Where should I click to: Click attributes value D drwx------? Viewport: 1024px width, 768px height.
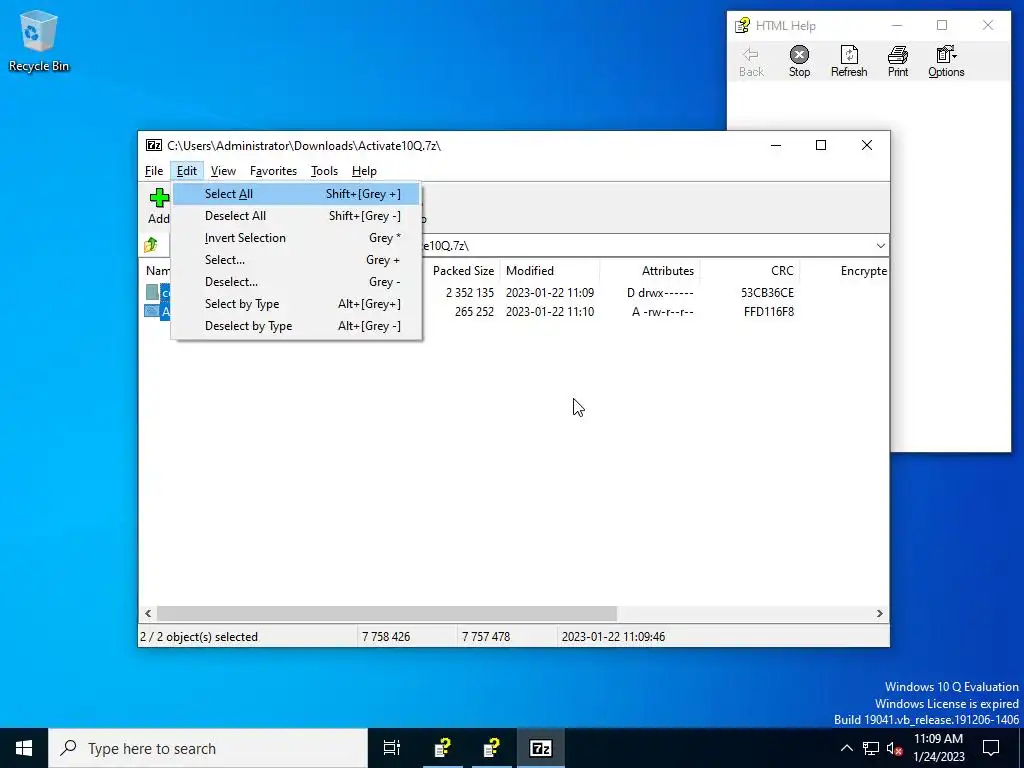(x=660, y=293)
